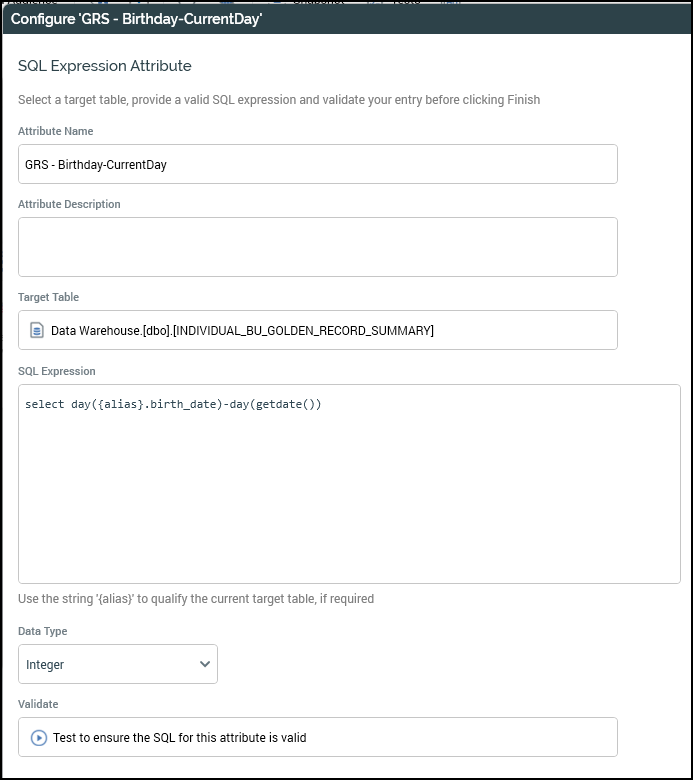The width and height of the screenshot is (693, 780).
Task: Click the Configure dialog title bar
Action: [346, 19]
